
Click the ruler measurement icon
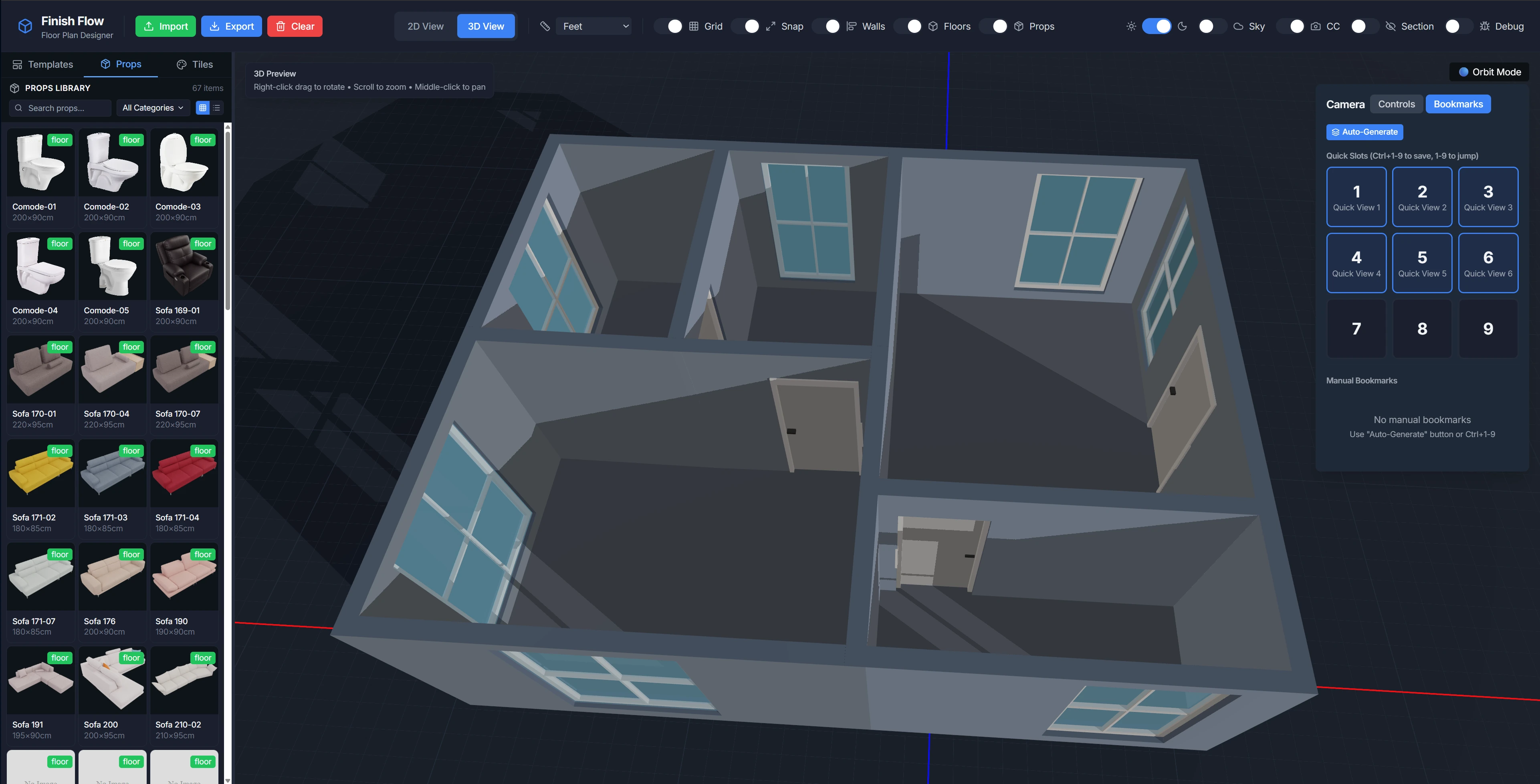coord(545,26)
